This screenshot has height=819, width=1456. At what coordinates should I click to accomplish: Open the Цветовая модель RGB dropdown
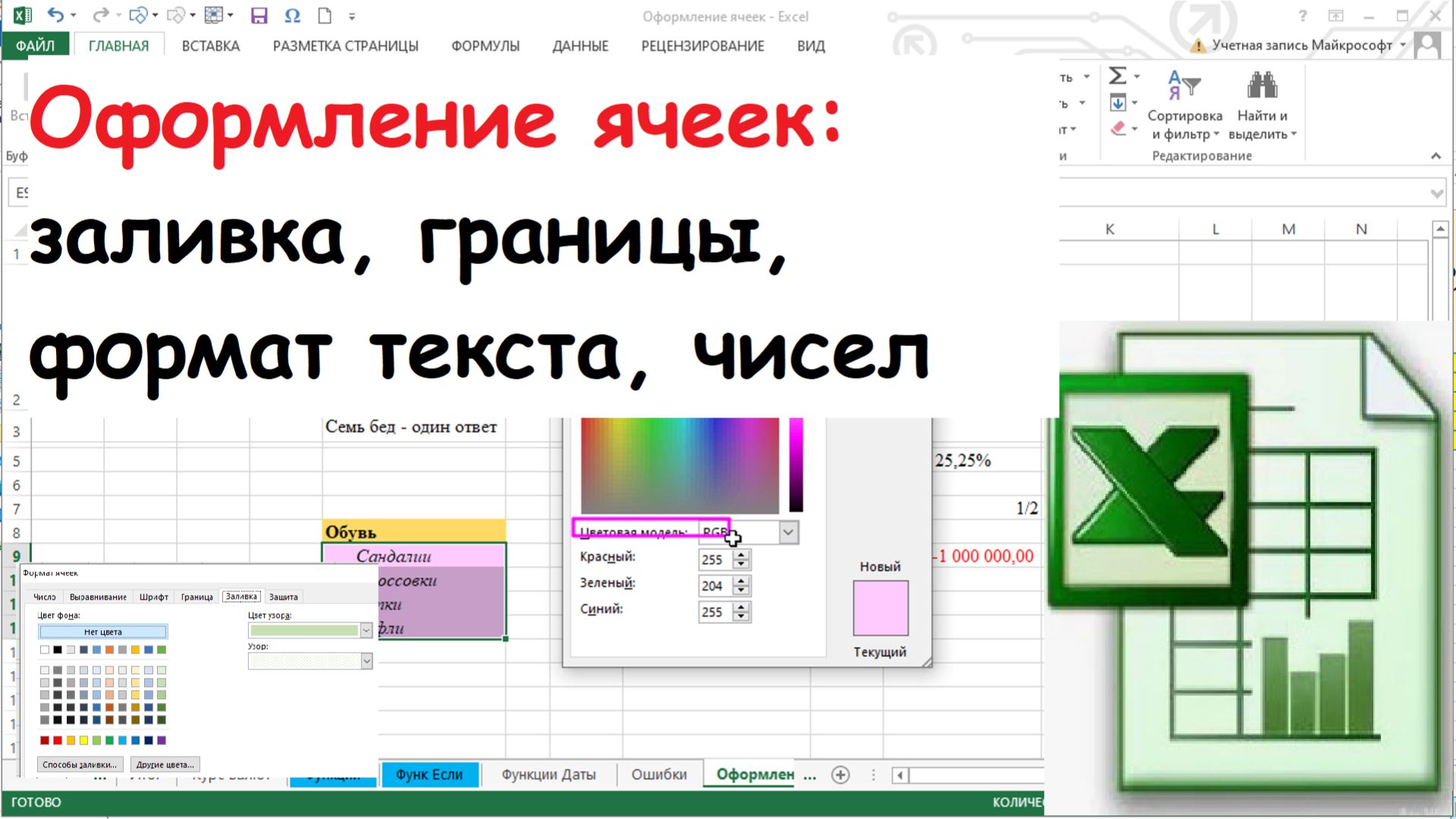[788, 532]
